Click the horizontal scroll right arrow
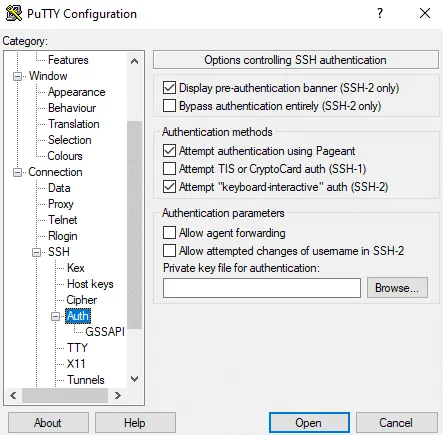Screen dimensions: 443x435 click(x=117, y=396)
